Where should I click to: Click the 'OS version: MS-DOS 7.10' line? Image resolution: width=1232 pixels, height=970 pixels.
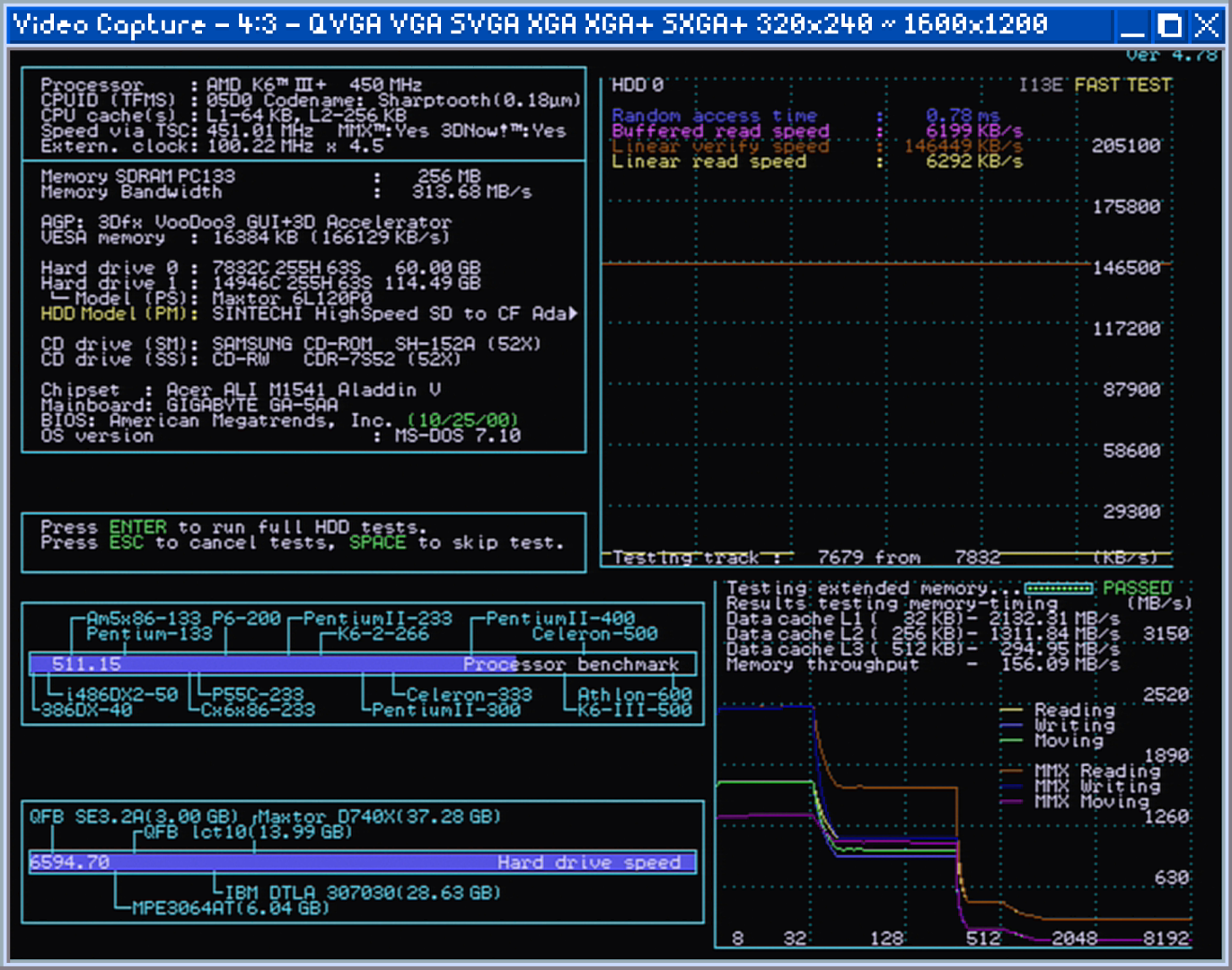[x=280, y=436]
